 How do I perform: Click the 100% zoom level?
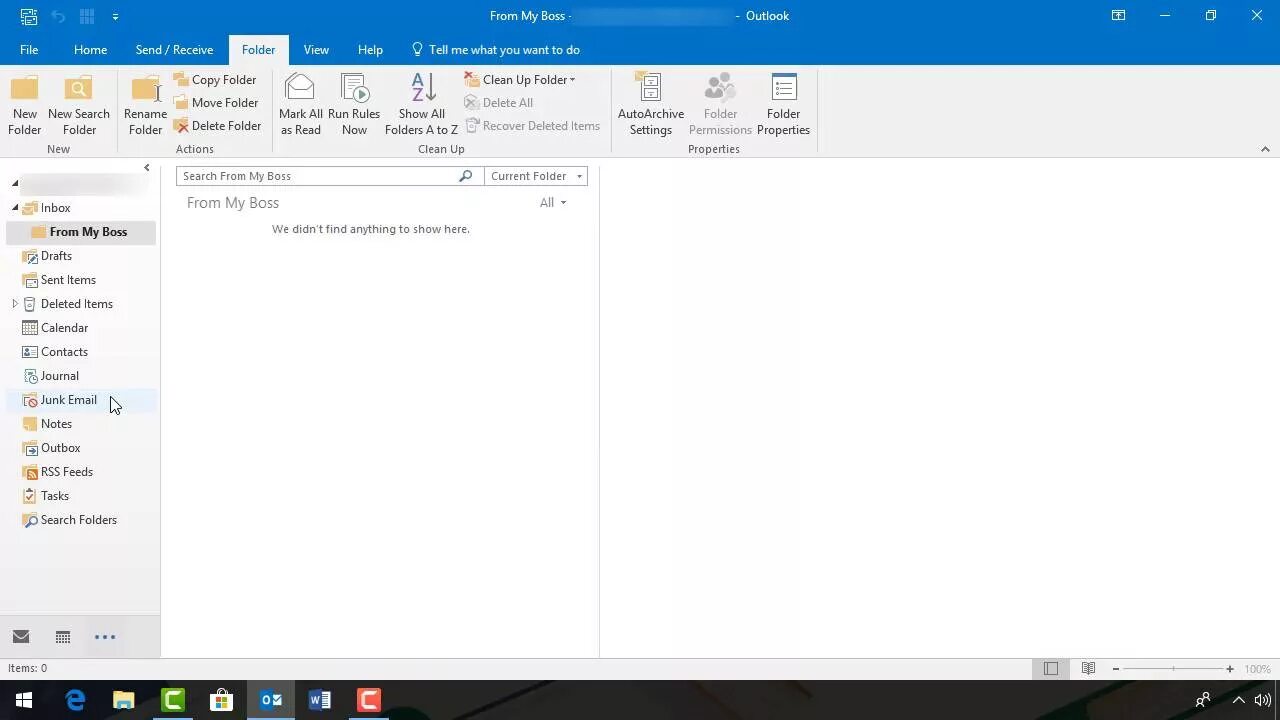click(x=1257, y=669)
